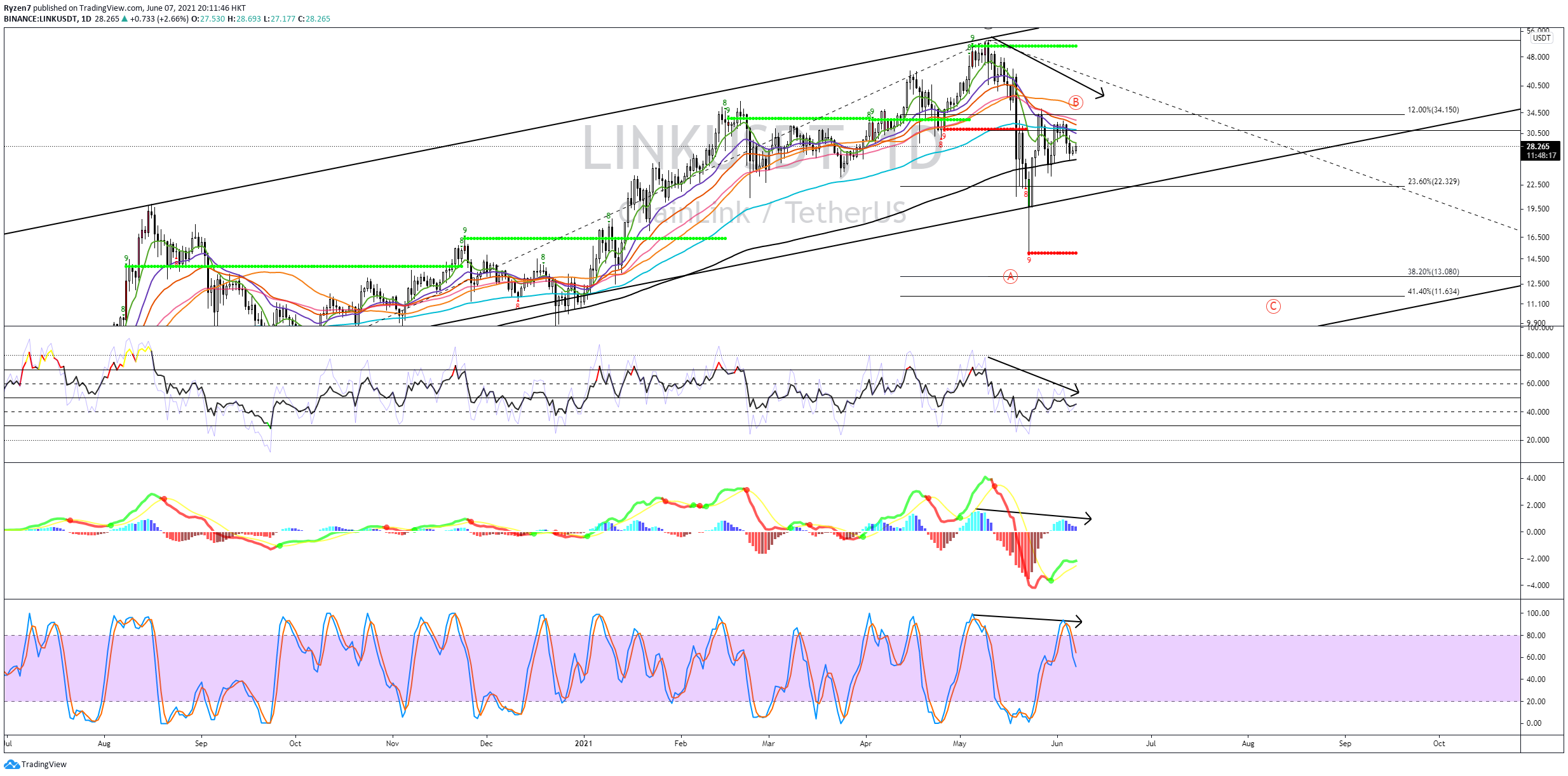The height and width of the screenshot is (776, 1568).
Task: Click the Jun date label on time axis
Action: (1057, 743)
